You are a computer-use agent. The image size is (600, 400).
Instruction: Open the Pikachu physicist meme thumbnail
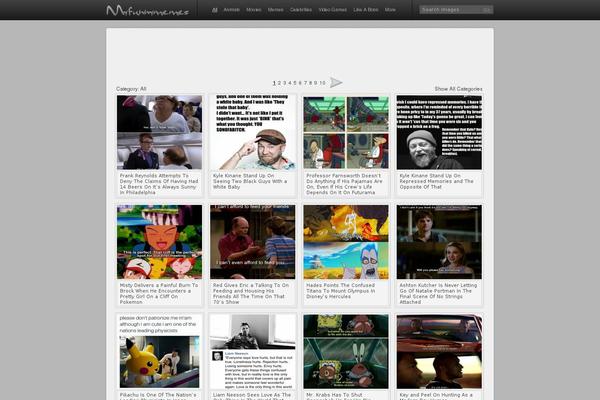[x=159, y=351]
